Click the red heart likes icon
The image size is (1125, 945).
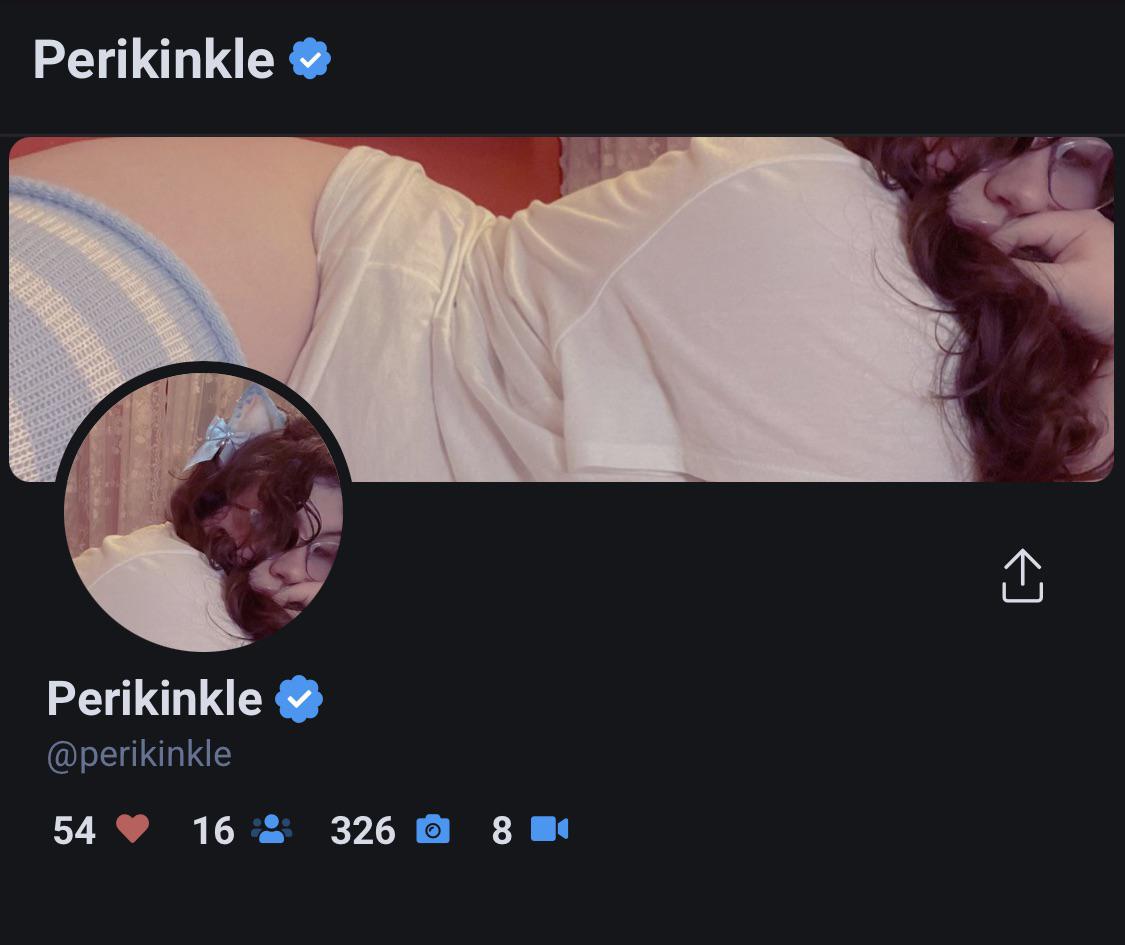[132, 829]
